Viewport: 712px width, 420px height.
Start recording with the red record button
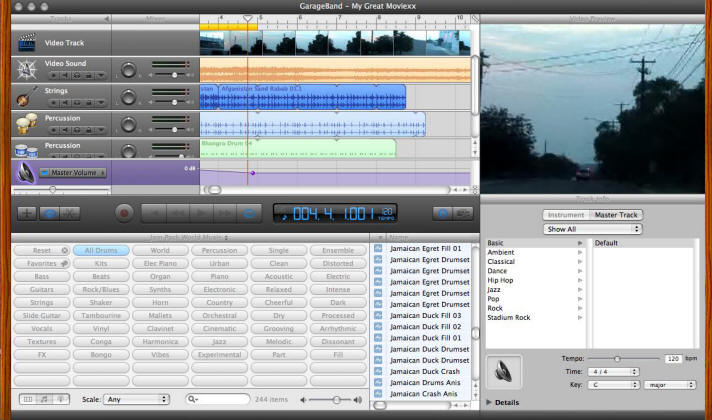124,213
